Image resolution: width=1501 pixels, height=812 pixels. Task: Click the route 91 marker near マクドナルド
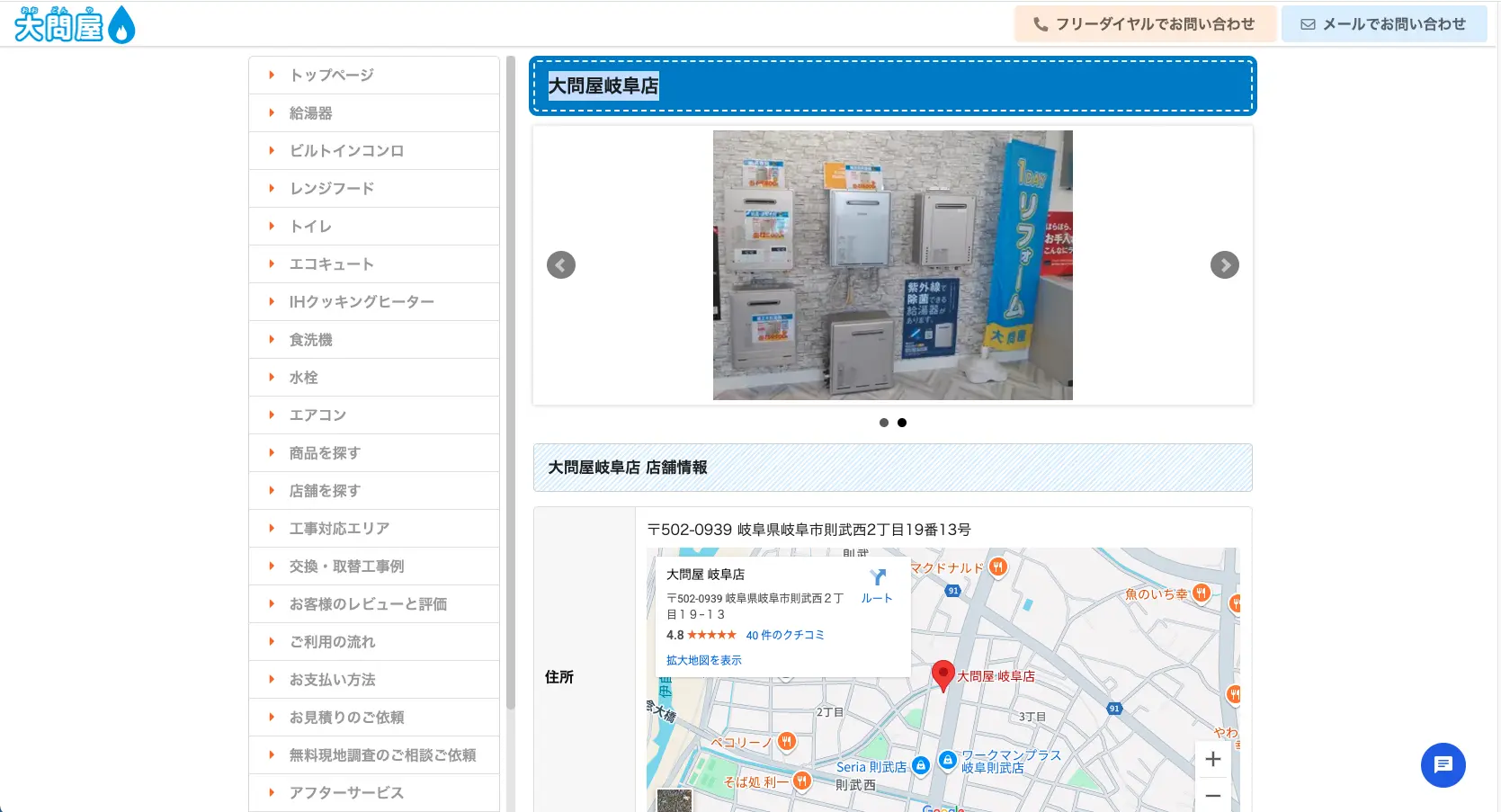click(x=953, y=591)
